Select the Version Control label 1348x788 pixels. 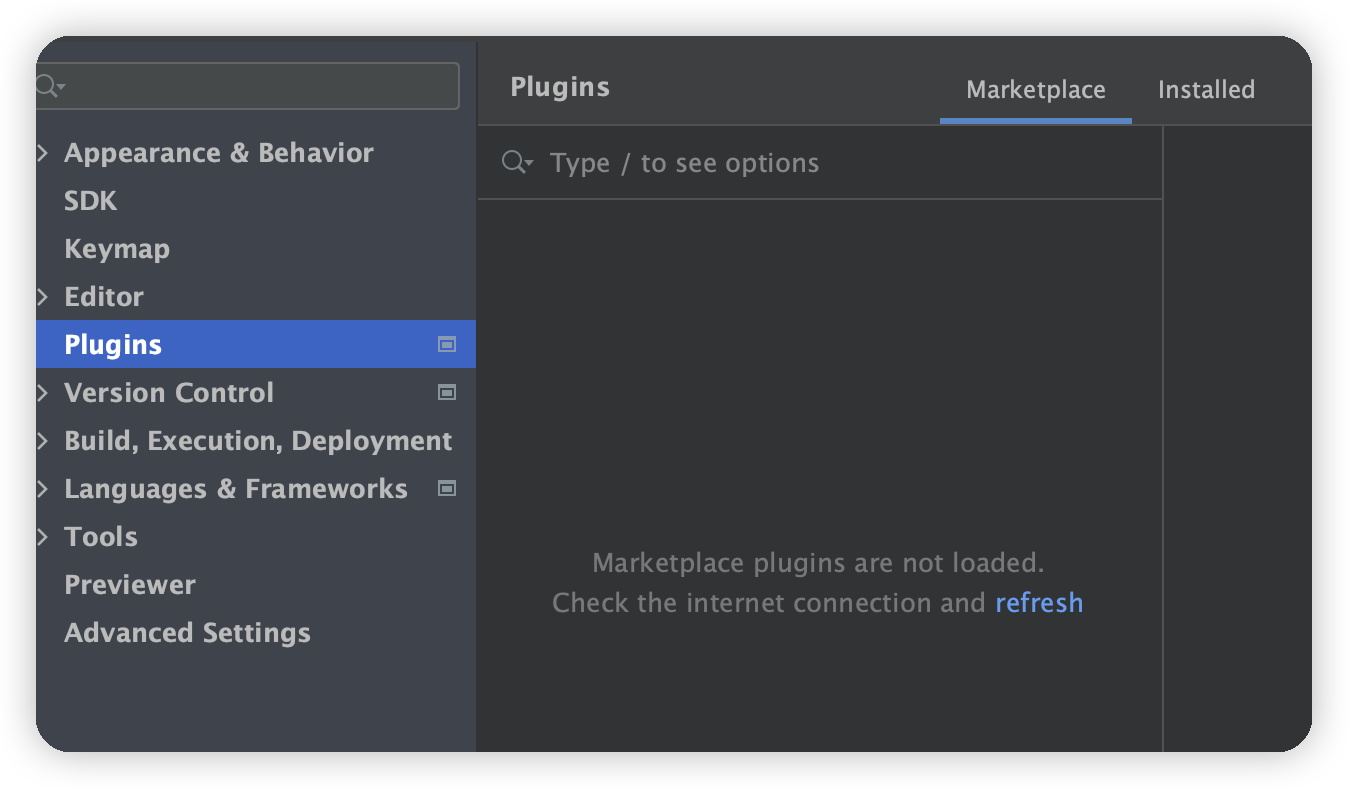pos(169,393)
